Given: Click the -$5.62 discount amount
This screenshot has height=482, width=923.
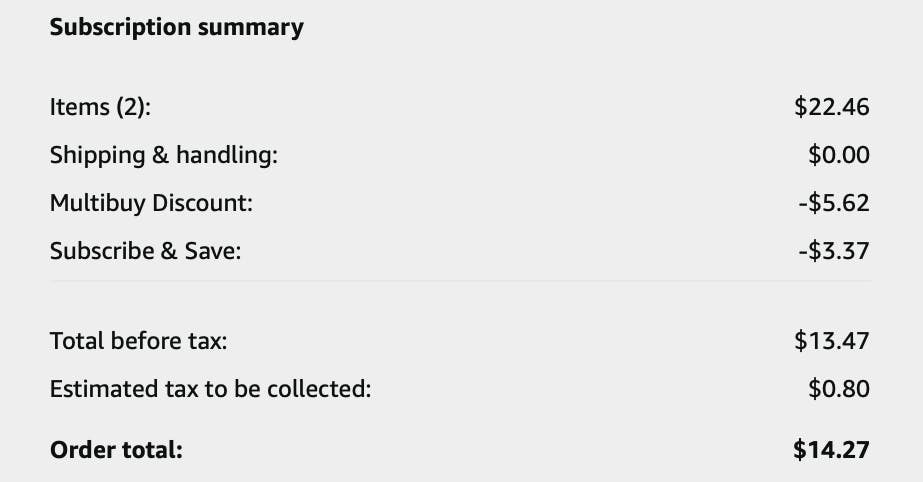Looking at the screenshot, I should pos(834,203).
